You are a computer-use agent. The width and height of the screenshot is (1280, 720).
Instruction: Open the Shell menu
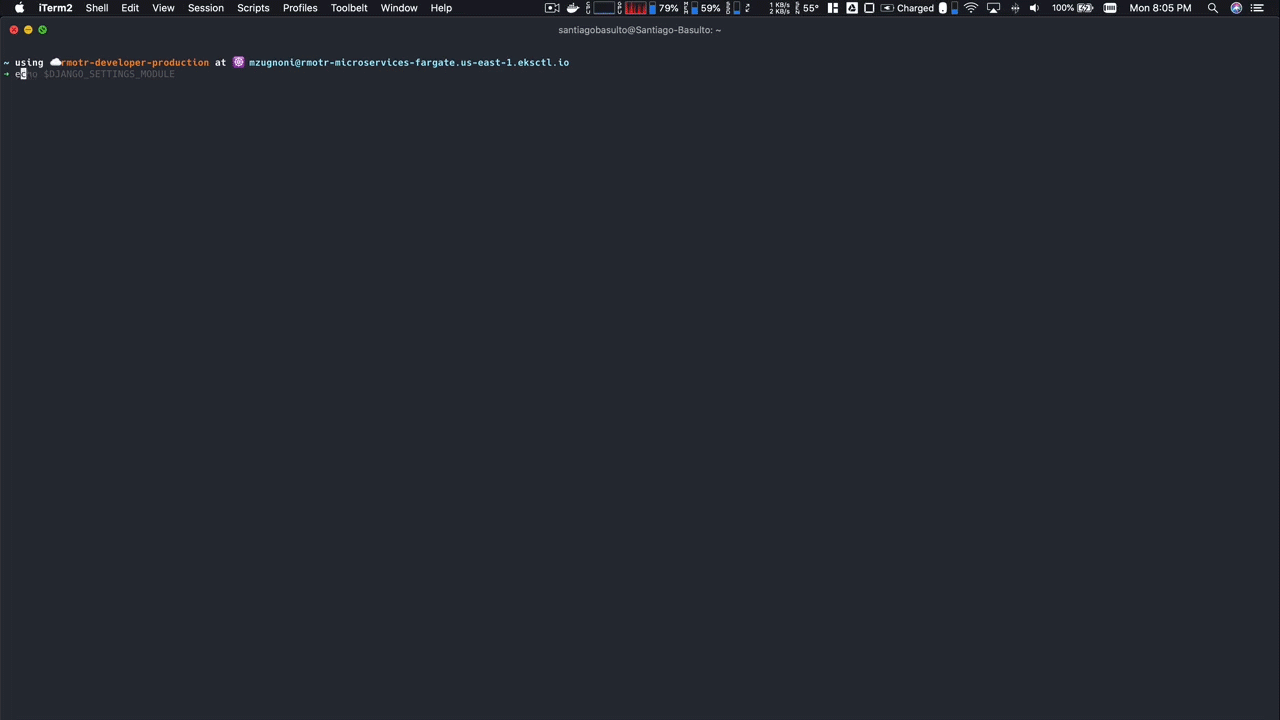97,8
